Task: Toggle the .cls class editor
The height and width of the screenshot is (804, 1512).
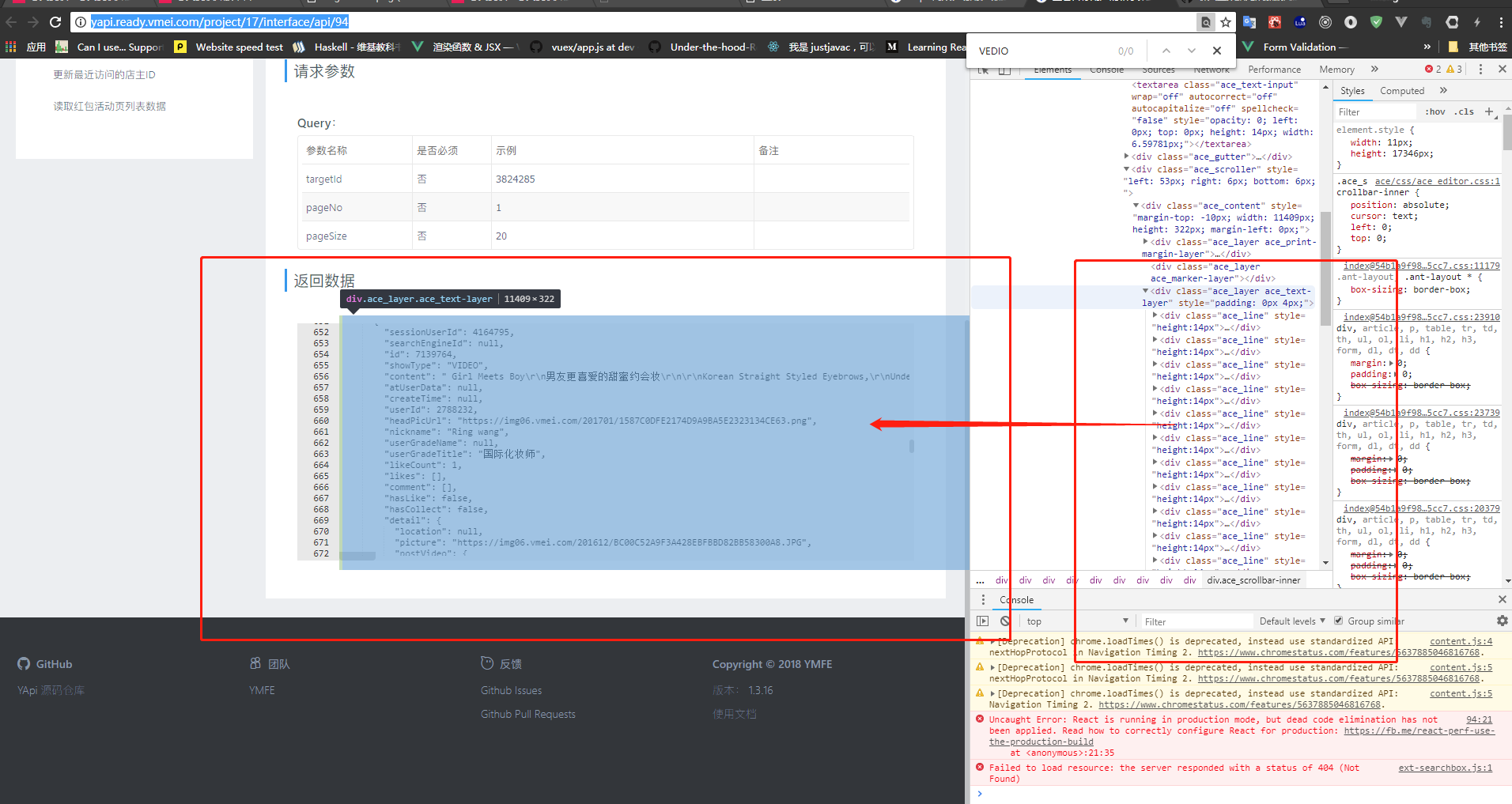Action: (x=1464, y=111)
